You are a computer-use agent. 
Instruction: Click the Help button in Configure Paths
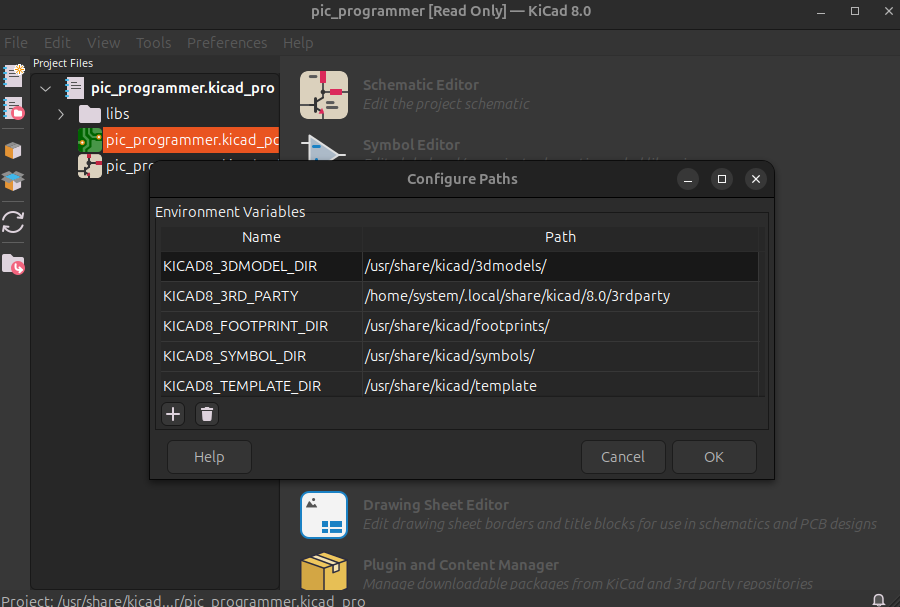pos(209,457)
